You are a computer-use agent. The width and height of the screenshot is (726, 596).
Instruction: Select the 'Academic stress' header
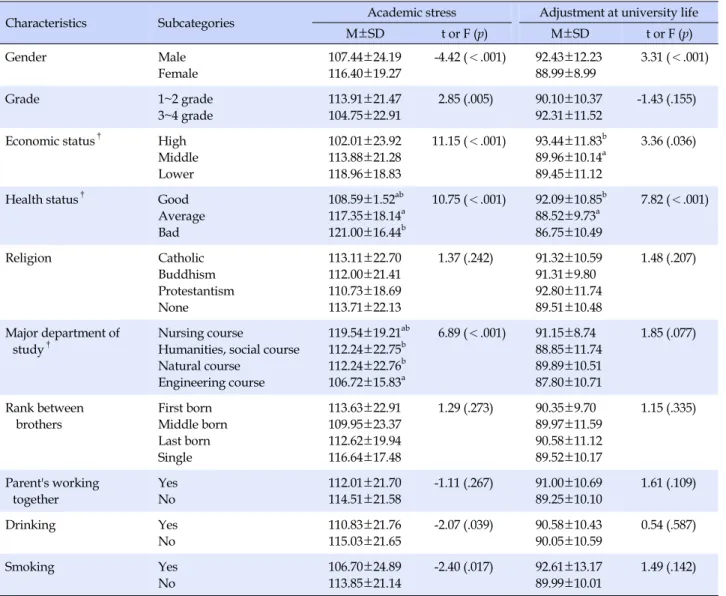(x=412, y=13)
